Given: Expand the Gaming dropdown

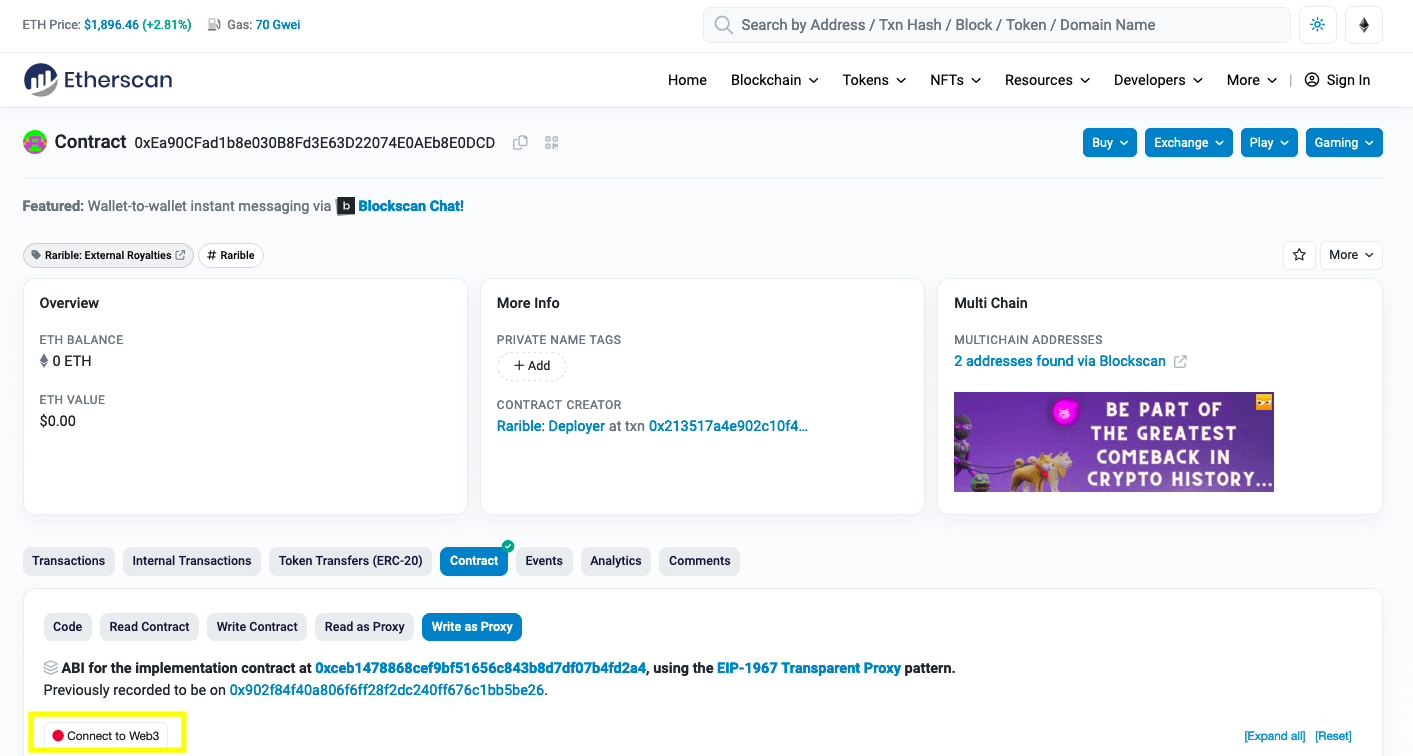Looking at the screenshot, I should tap(1344, 143).
